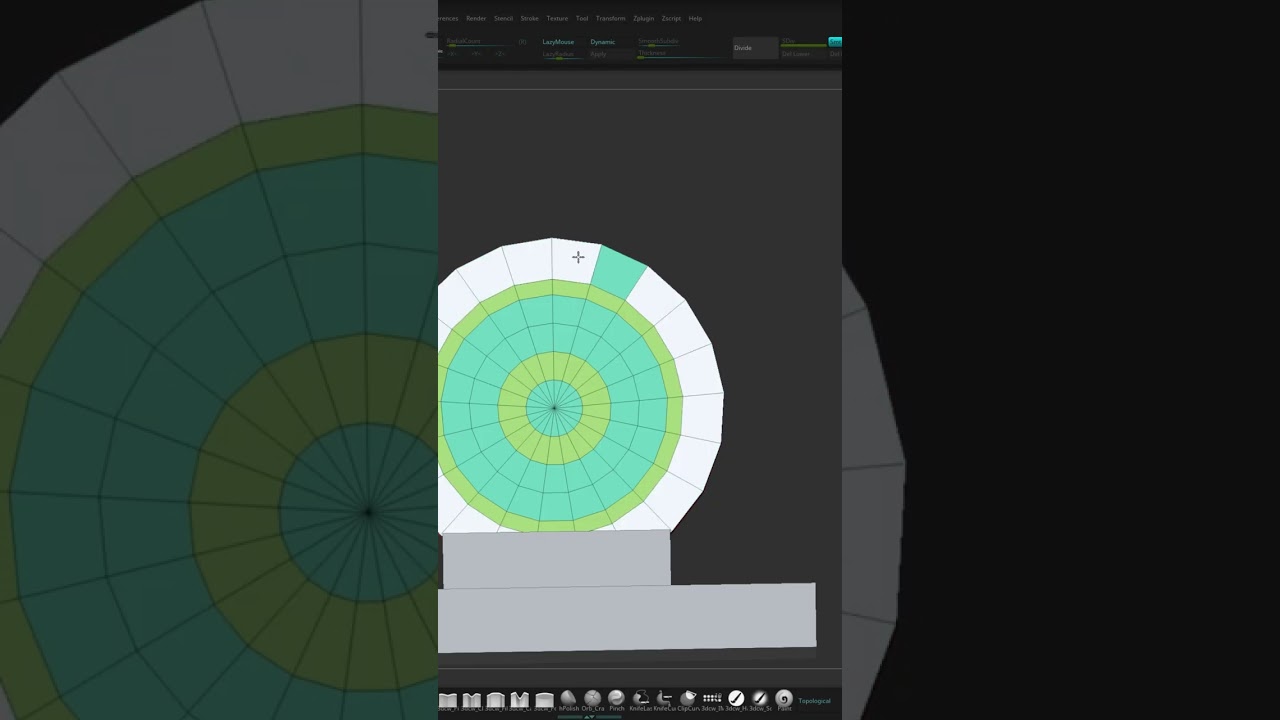Select the KnifeLasso brush
This screenshot has width=1280, height=720.
pyautogui.click(x=640, y=700)
